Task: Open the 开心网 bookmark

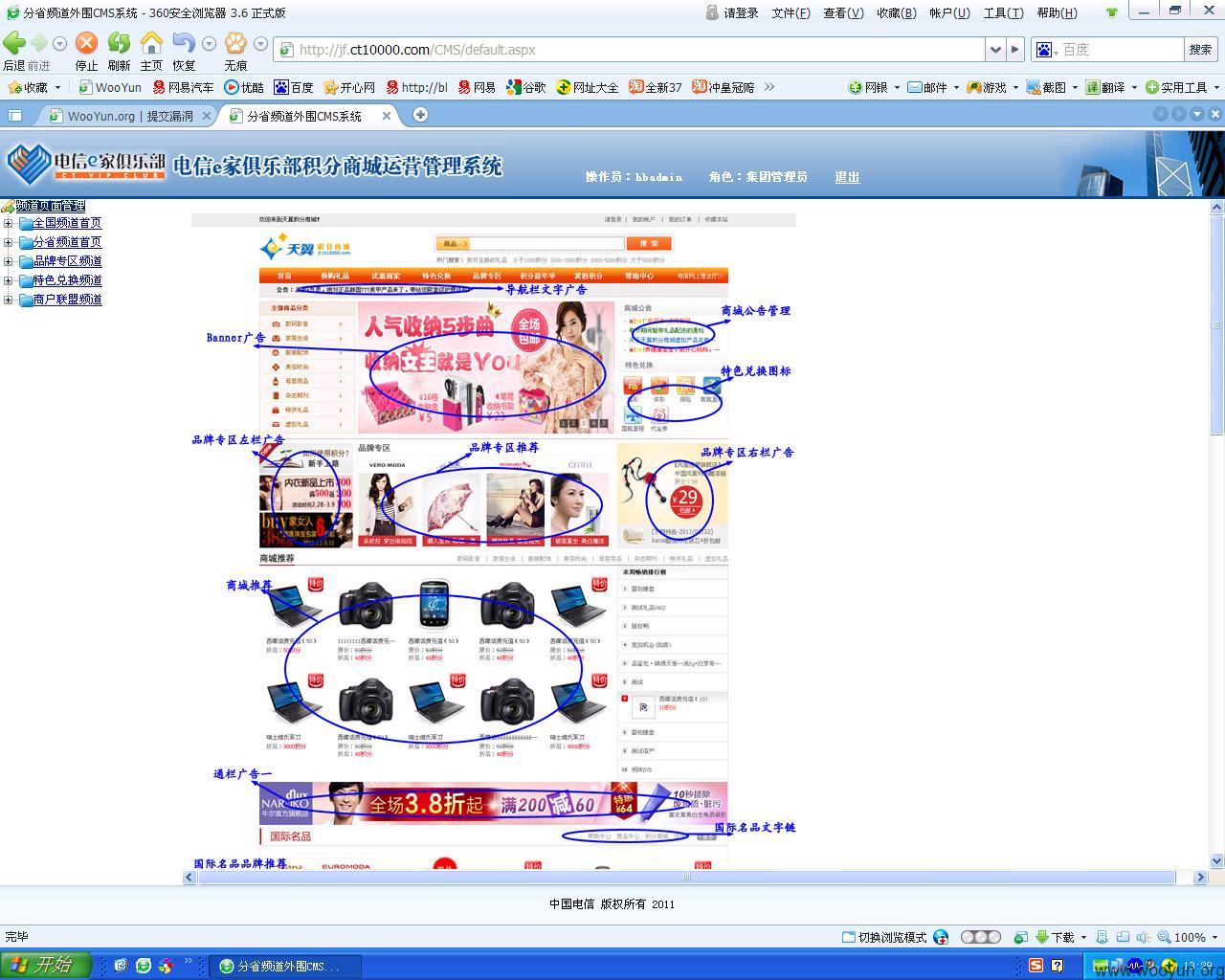Action: [x=349, y=87]
